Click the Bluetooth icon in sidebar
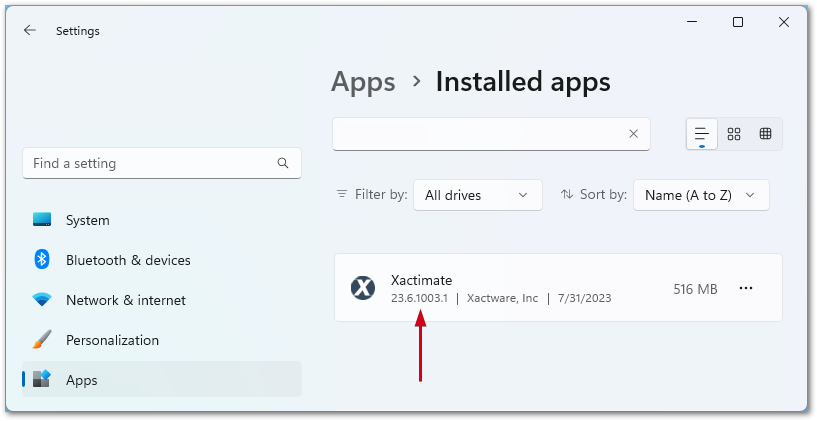The image size is (817, 421). (x=42, y=259)
